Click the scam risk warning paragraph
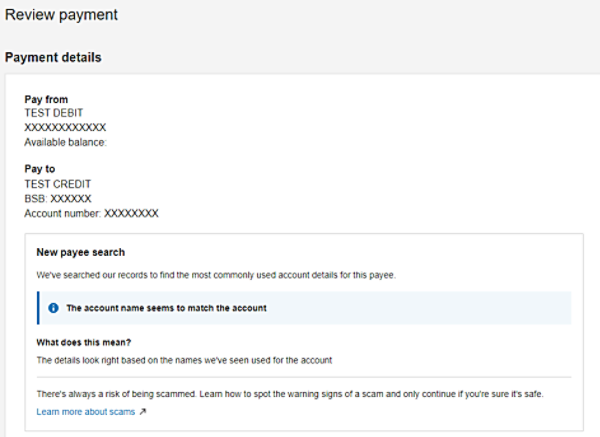 click(290, 394)
